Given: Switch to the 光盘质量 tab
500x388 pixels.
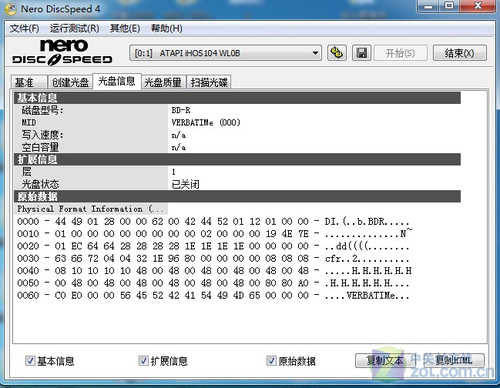Looking at the screenshot, I should point(163,82).
